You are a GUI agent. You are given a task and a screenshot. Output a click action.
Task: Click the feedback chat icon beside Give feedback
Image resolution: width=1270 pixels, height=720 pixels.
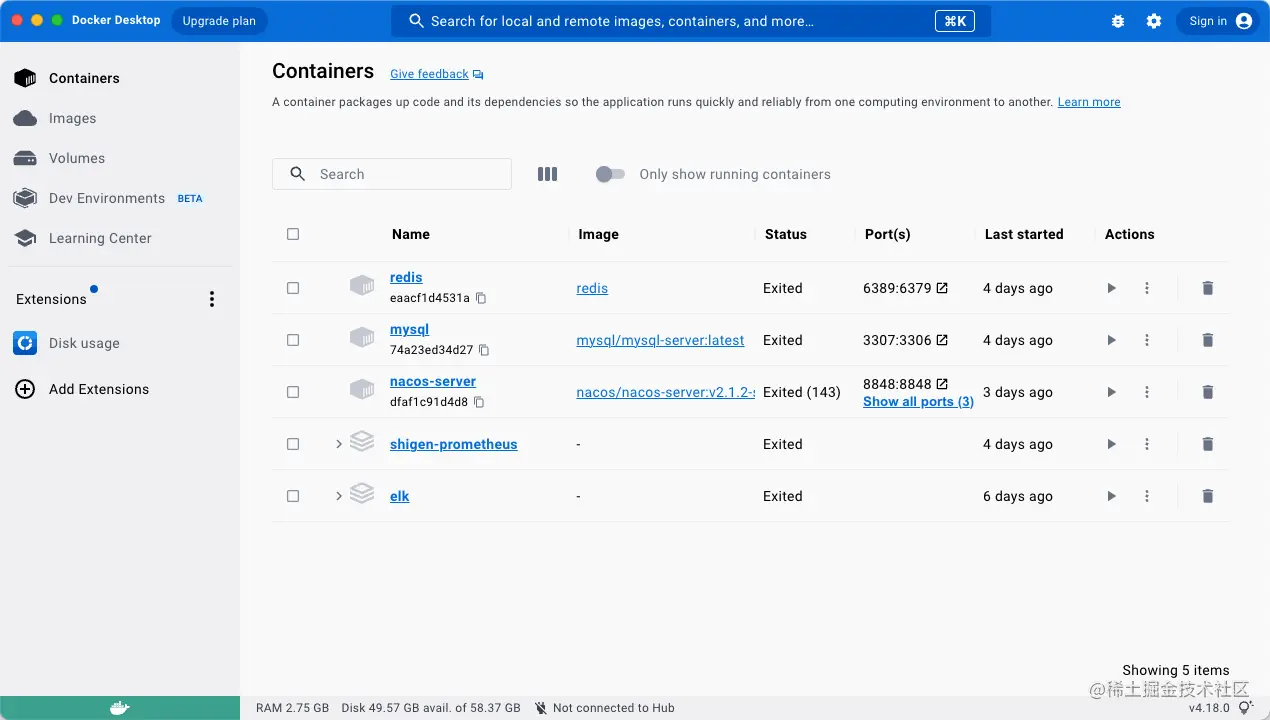478,75
